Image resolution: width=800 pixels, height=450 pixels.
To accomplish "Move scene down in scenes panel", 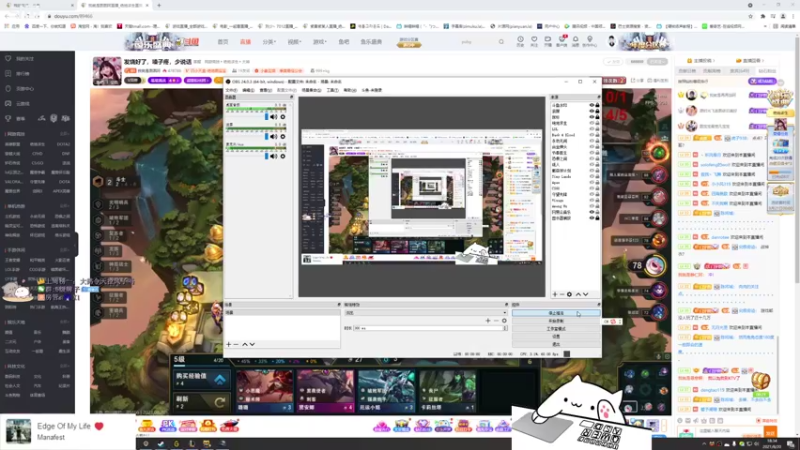I will click(252, 344).
